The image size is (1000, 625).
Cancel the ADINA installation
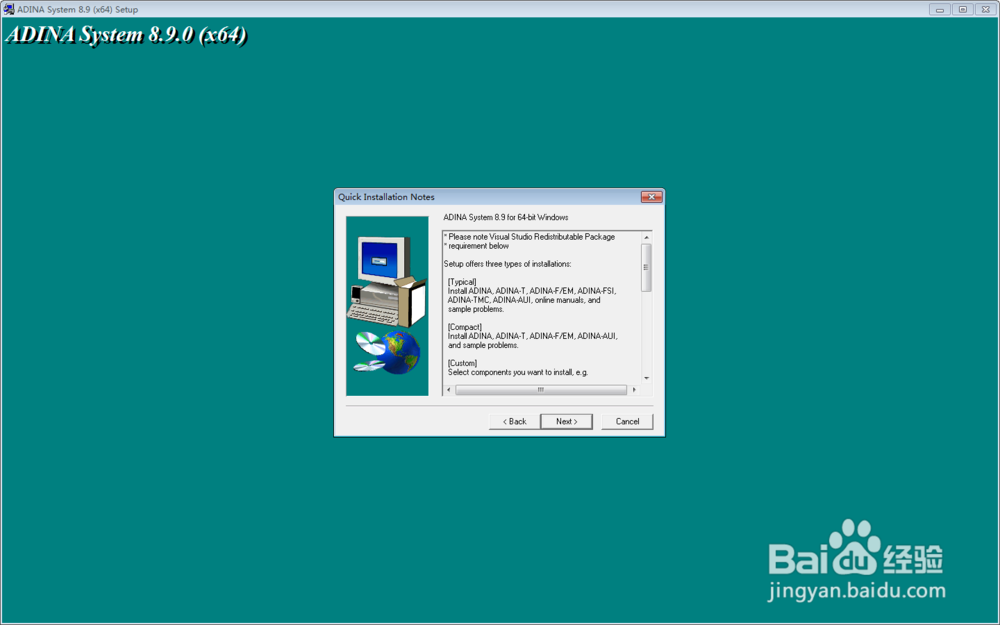click(x=627, y=422)
